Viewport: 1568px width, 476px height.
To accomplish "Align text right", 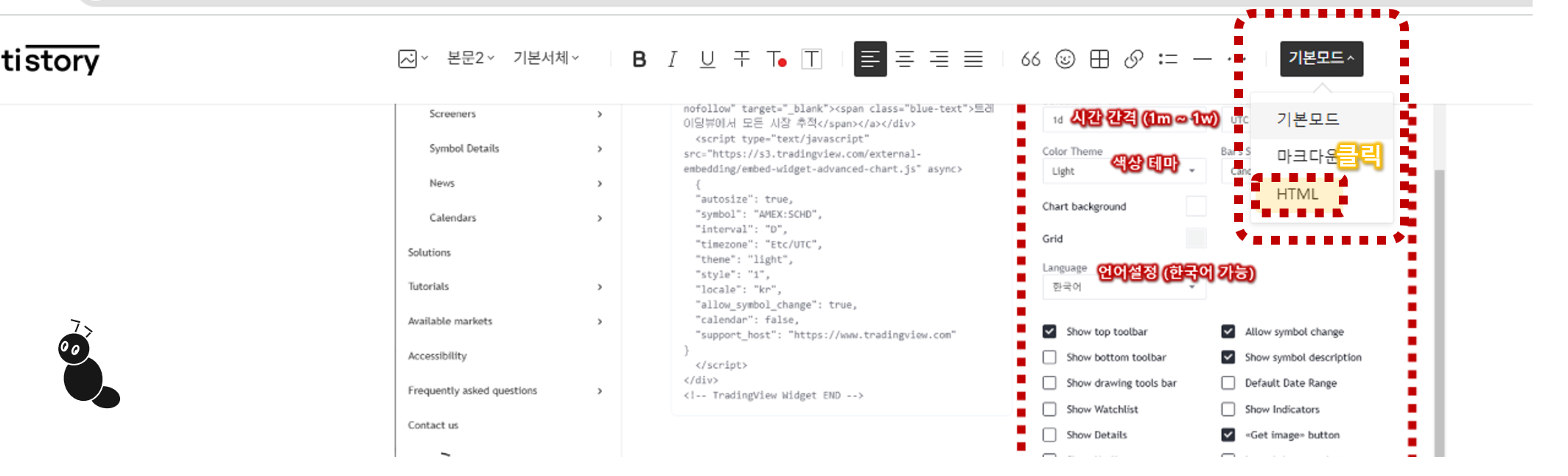I will [939, 59].
